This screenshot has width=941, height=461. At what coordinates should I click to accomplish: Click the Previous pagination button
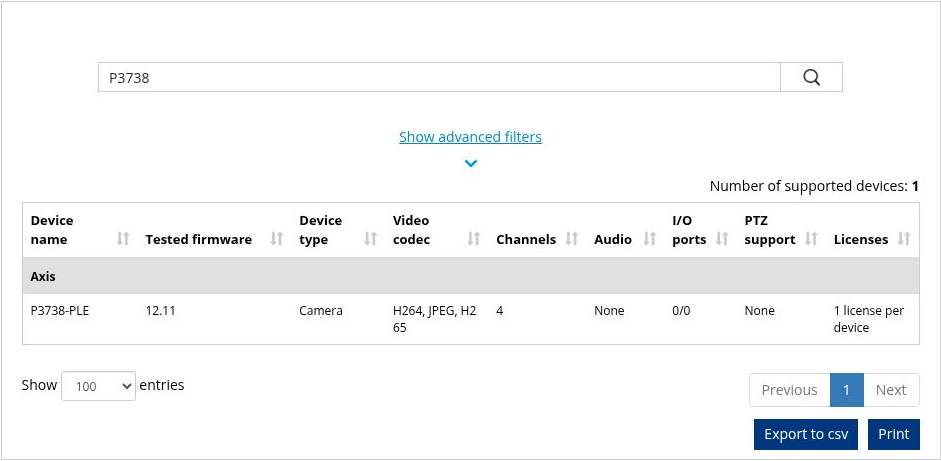click(789, 390)
